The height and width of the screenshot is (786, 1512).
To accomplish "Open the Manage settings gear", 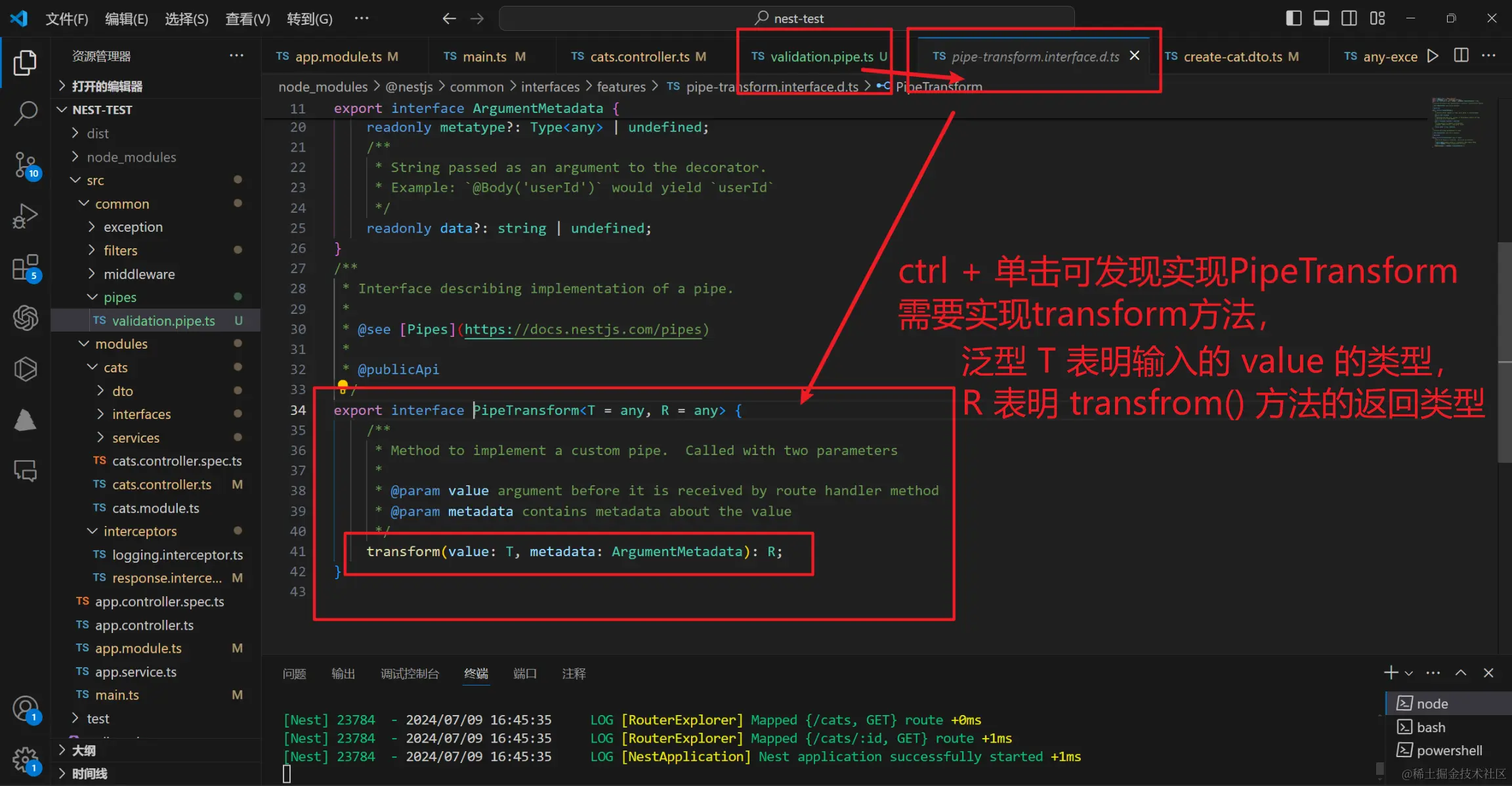I will pyautogui.click(x=26, y=758).
